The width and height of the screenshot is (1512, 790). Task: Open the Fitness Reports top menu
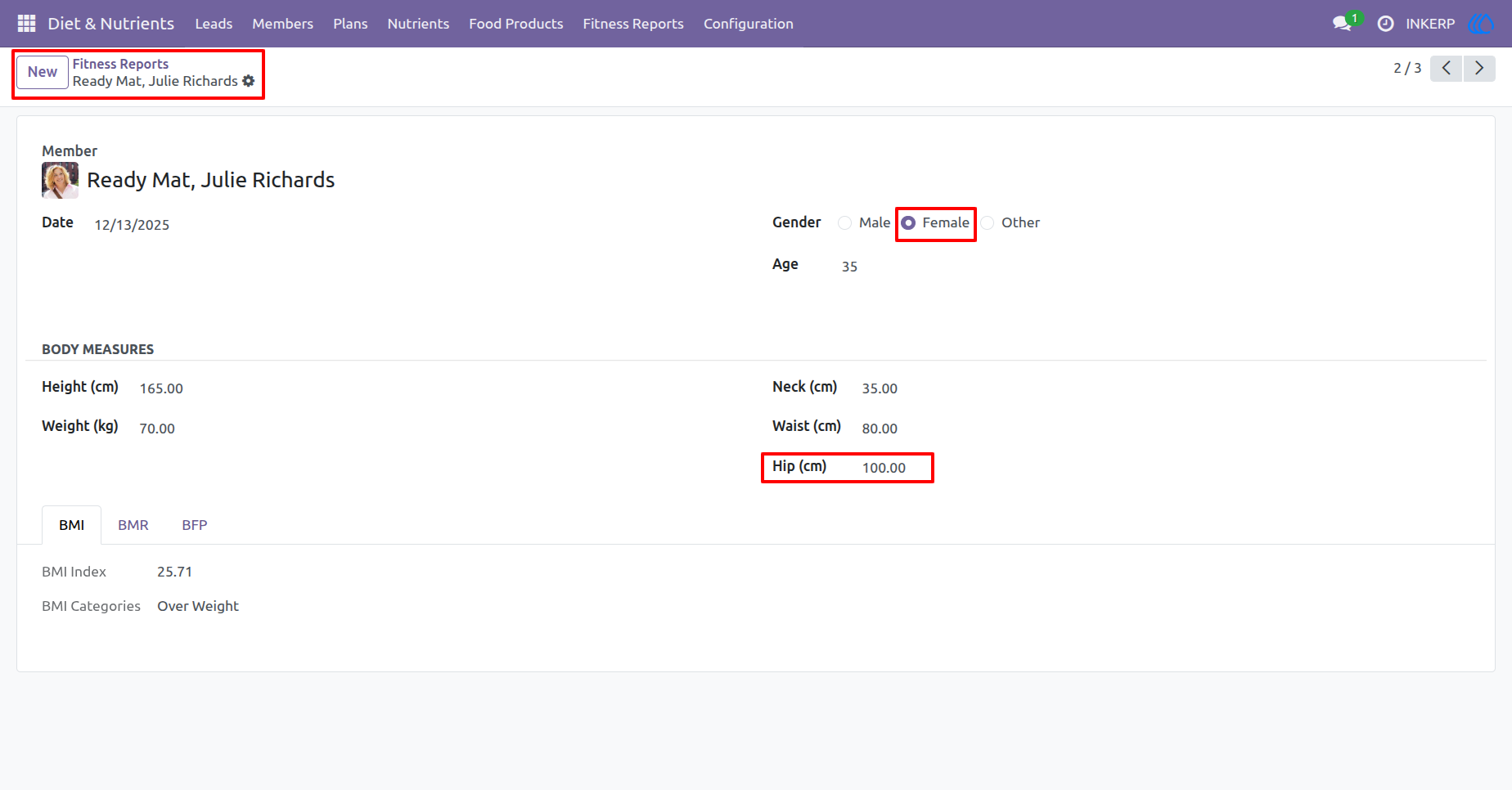click(x=633, y=24)
